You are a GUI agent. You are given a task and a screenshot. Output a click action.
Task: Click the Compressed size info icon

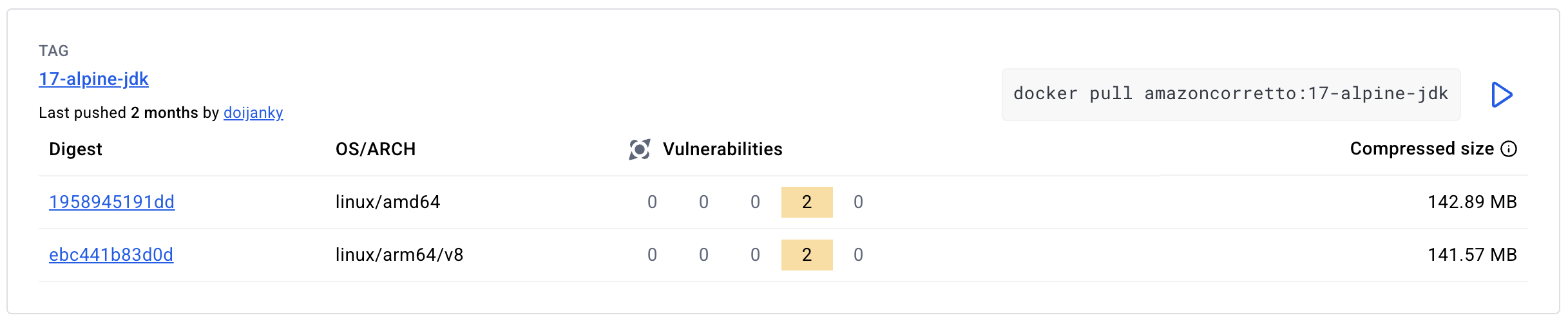pos(1509,149)
